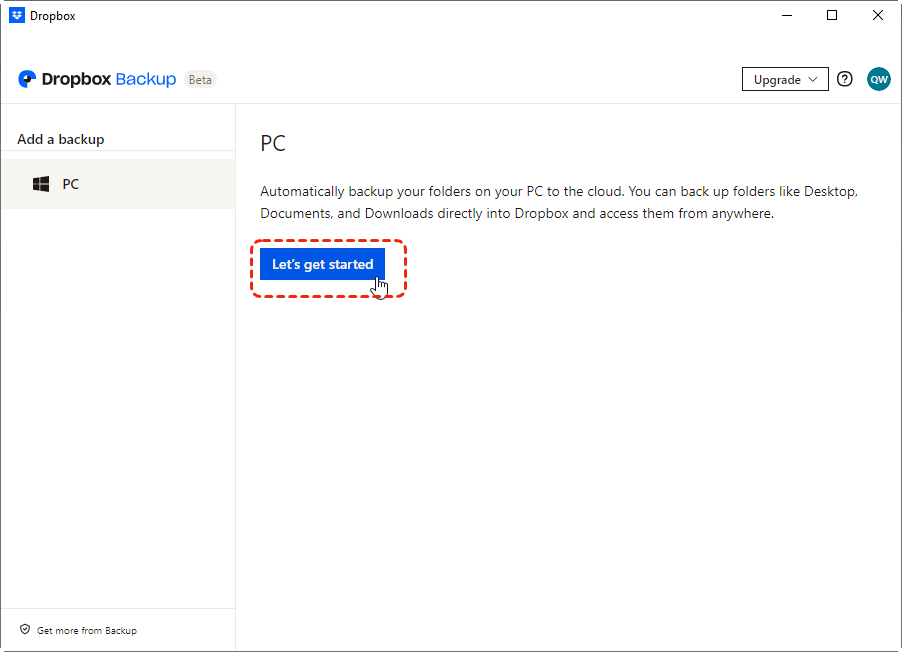Image resolution: width=902 pixels, height=652 pixels.
Task: Open Get more from Backup link
Action: click(x=87, y=631)
